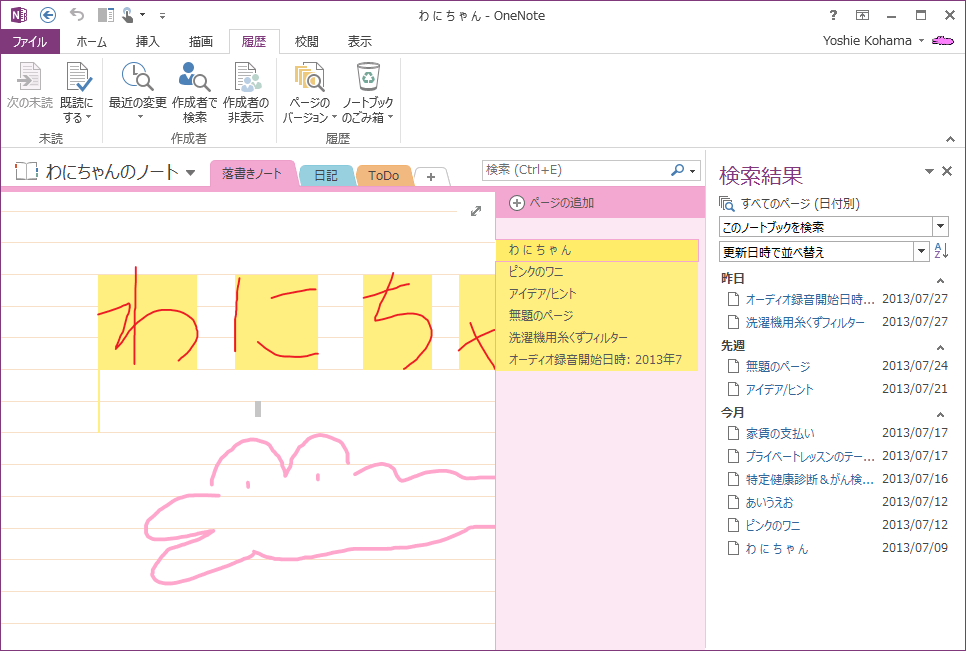Click the pink crocodile drawing on the page

tap(319, 510)
